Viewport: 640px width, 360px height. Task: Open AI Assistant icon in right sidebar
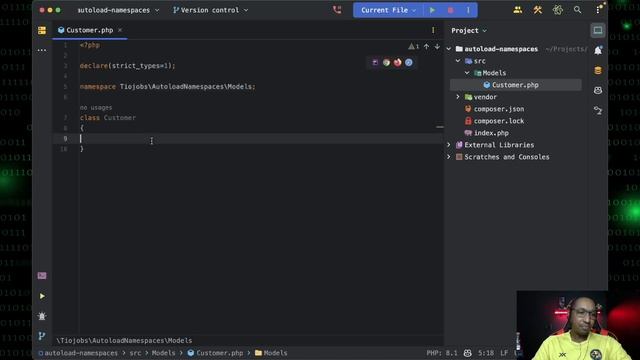pos(598,91)
